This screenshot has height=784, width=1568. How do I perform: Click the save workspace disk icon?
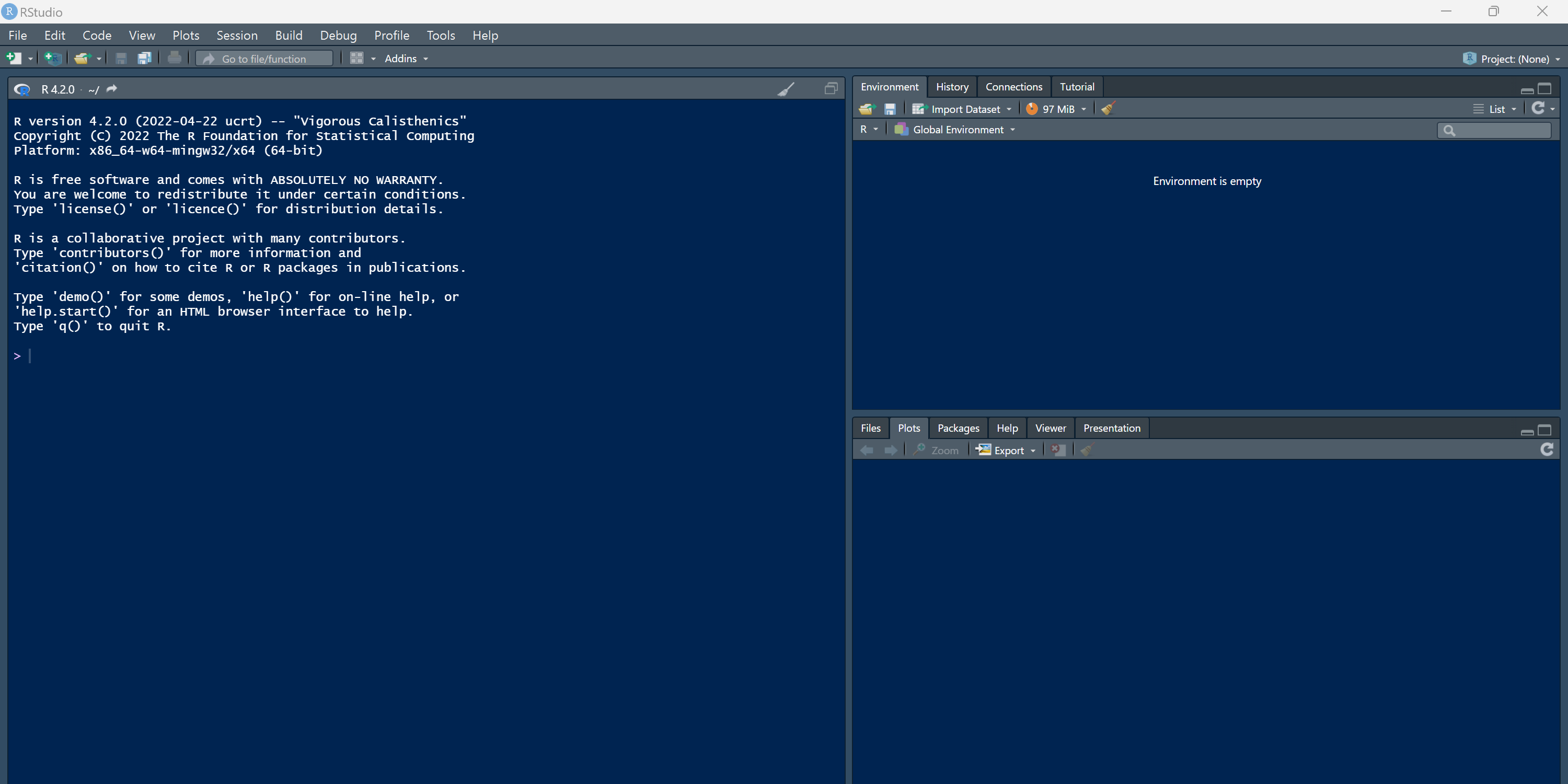coord(889,110)
